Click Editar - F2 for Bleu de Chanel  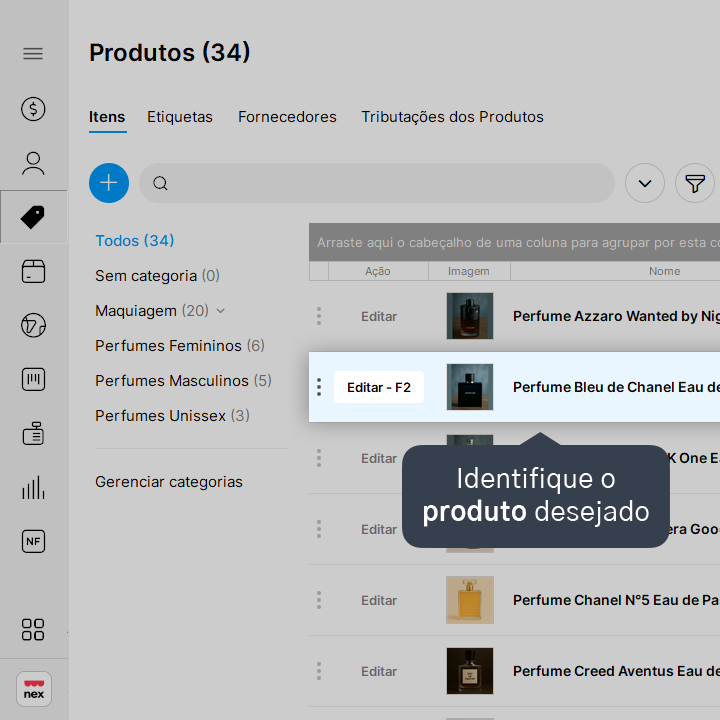379,387
